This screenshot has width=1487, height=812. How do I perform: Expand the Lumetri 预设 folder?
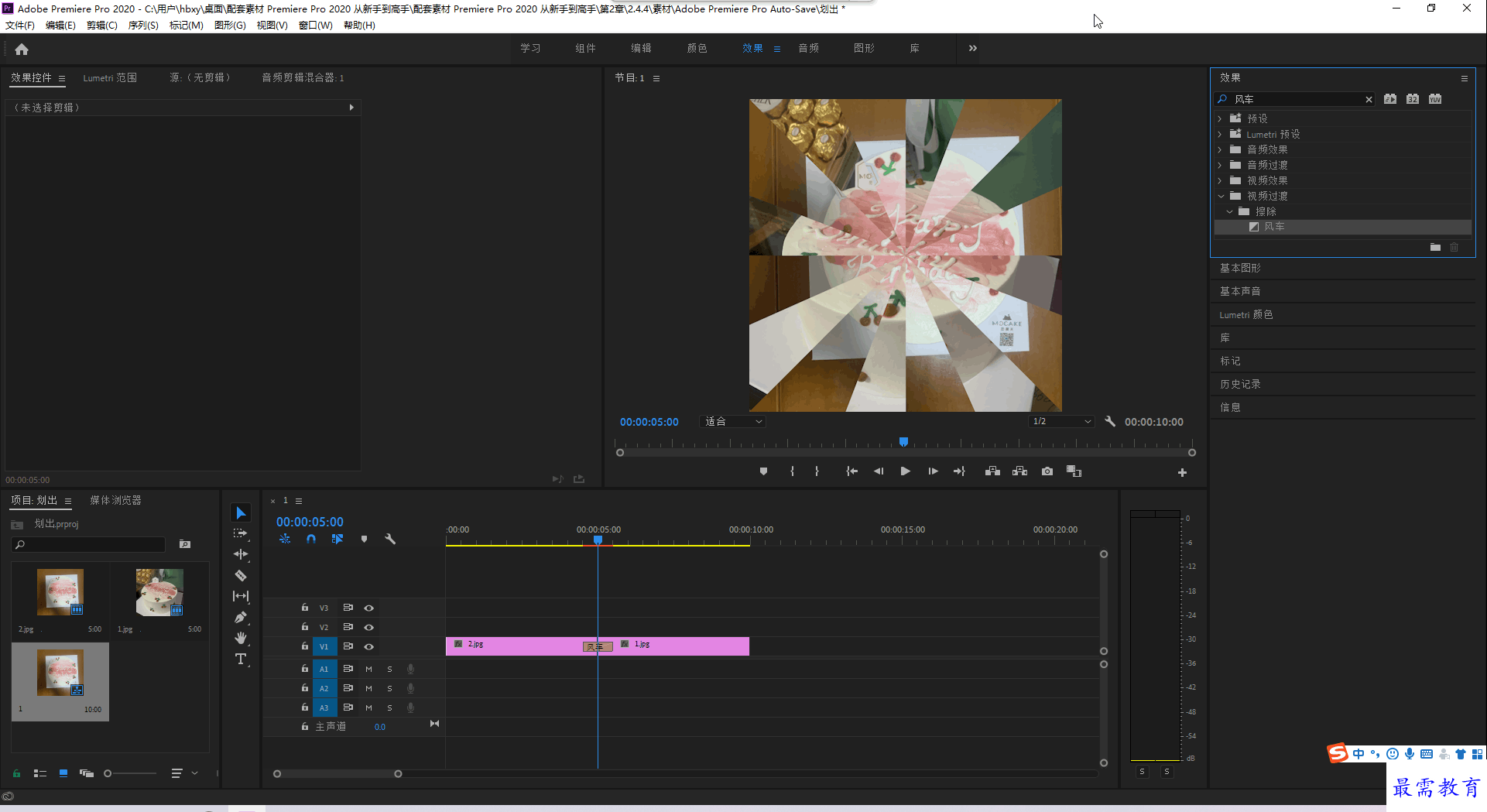(1220, 134)
